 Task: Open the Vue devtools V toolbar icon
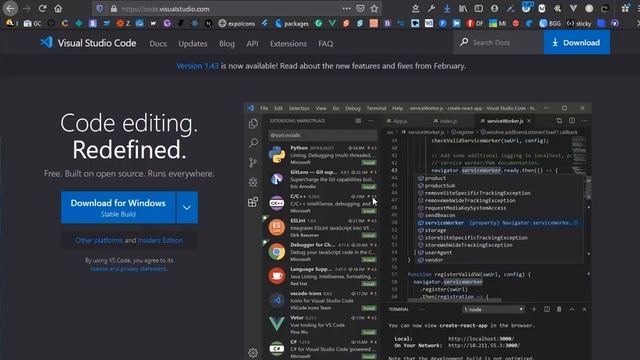coord(573,9)
